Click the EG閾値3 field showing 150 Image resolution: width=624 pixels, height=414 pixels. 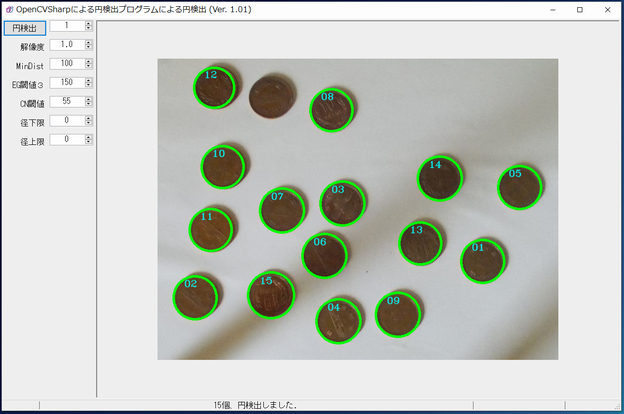click(x=67, y=82)
